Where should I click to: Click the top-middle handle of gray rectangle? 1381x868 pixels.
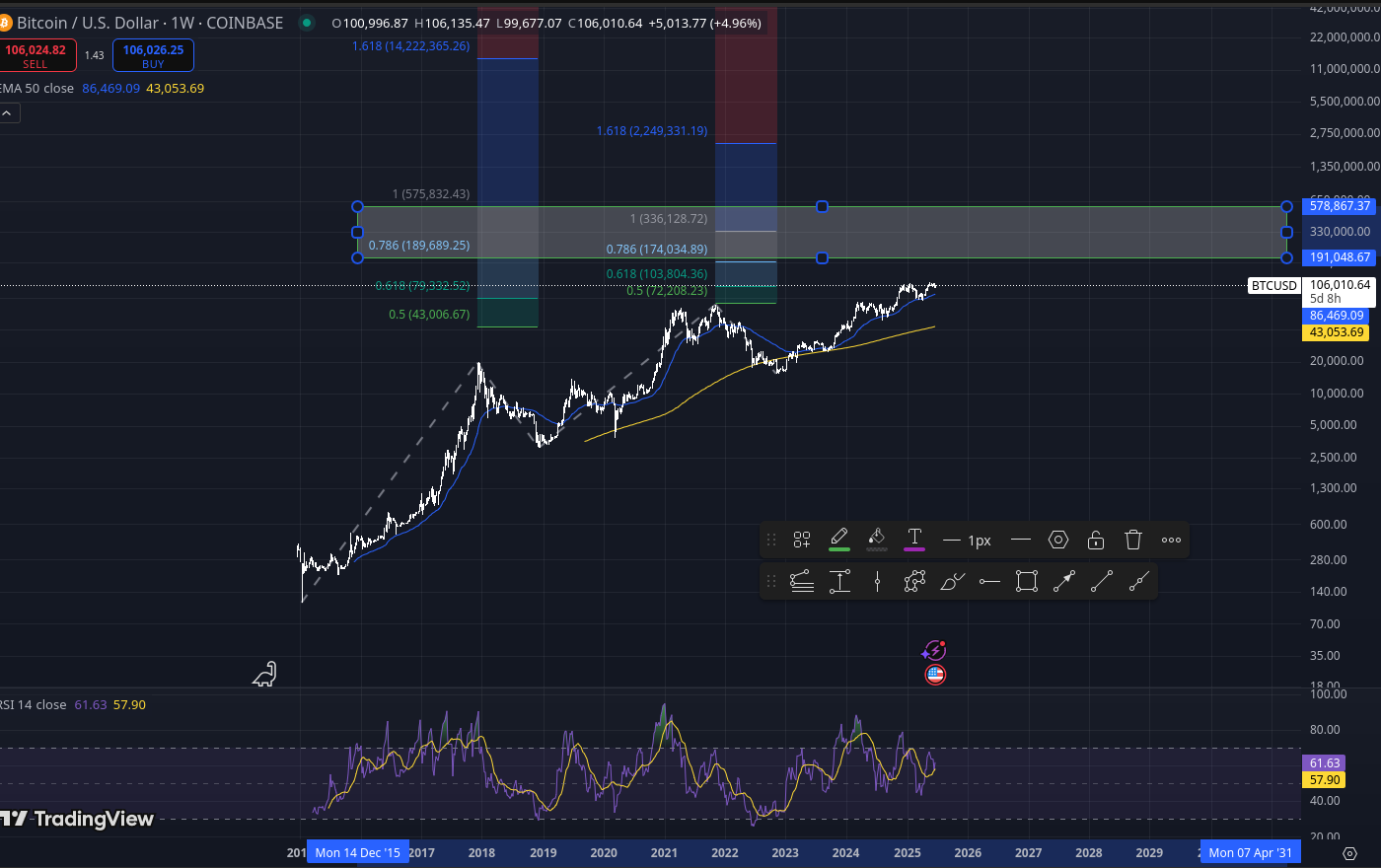822,206
